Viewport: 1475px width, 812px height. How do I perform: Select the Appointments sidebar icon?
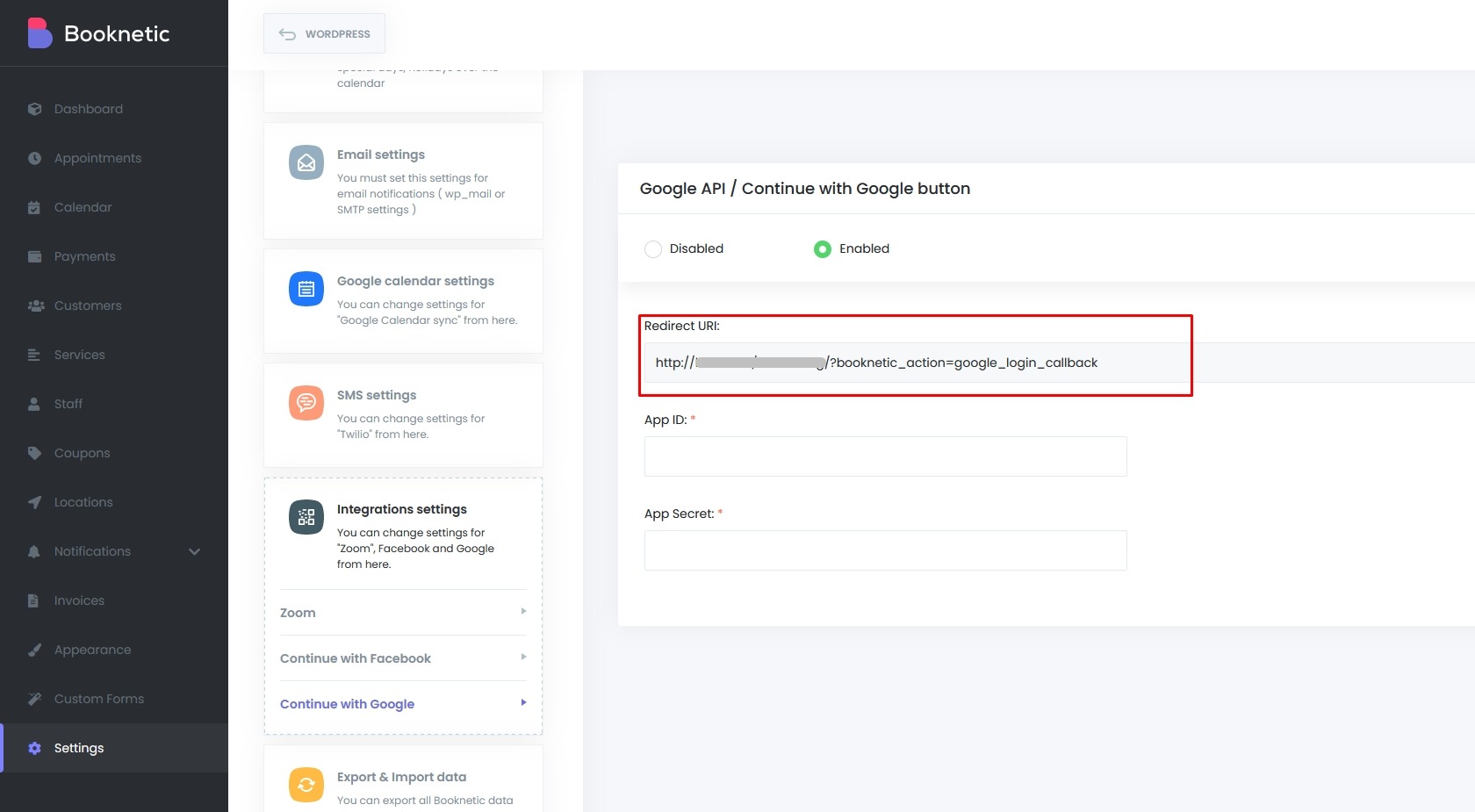33,158
